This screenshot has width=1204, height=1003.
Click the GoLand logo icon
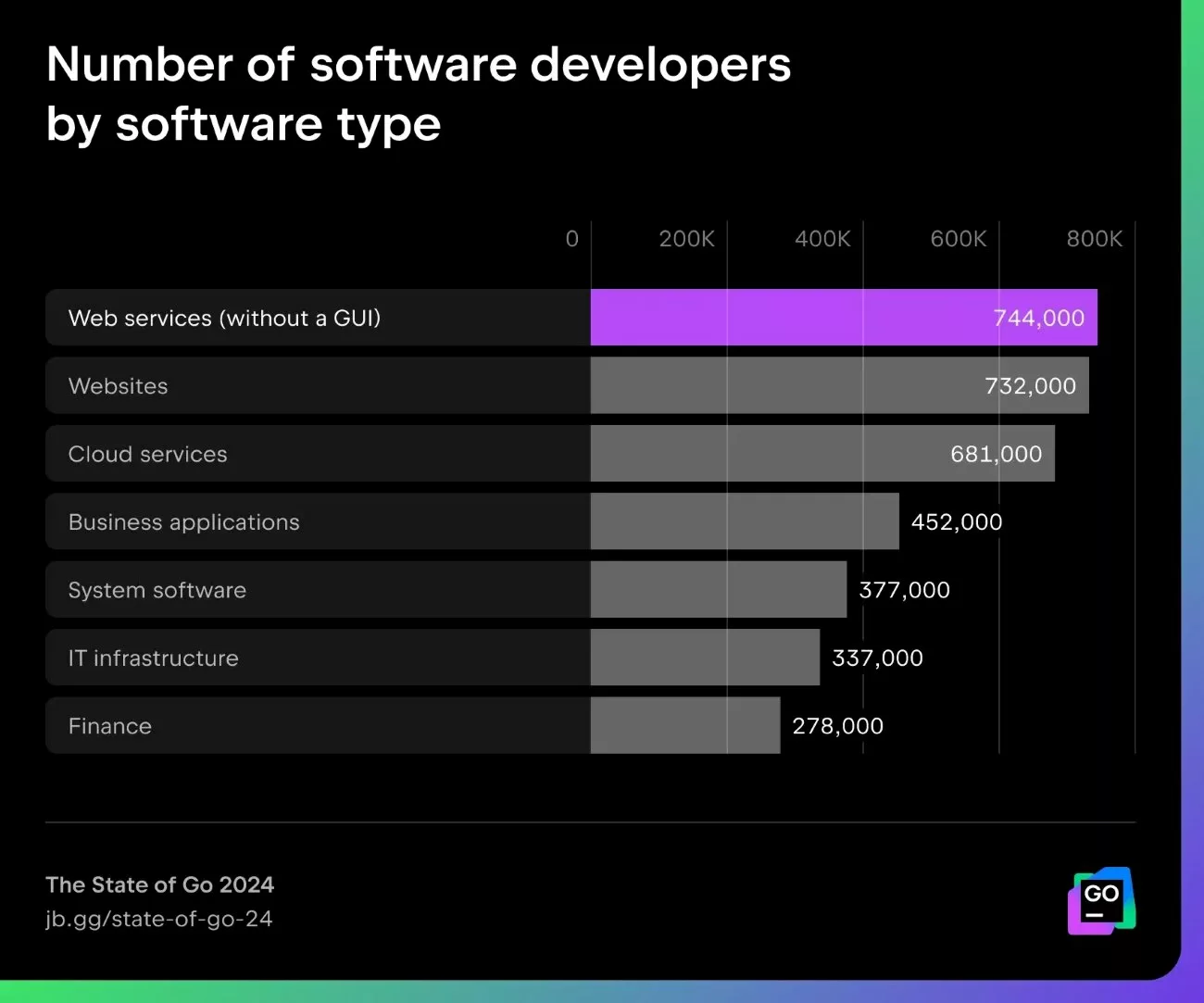coord(1101,900)
